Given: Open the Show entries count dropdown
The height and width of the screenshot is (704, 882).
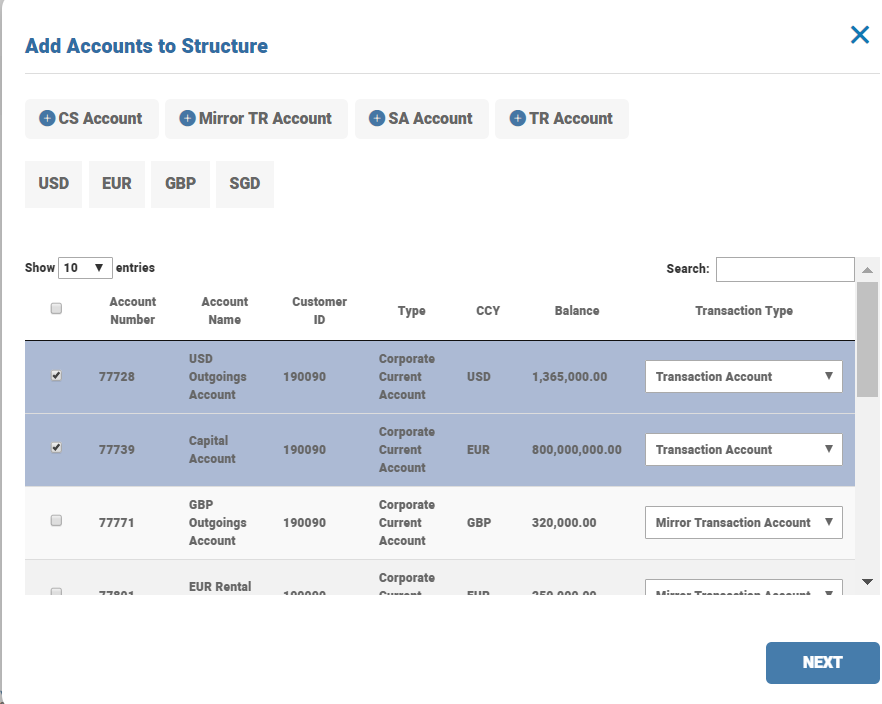Looking at the screenshot, I should click(85, 268).
